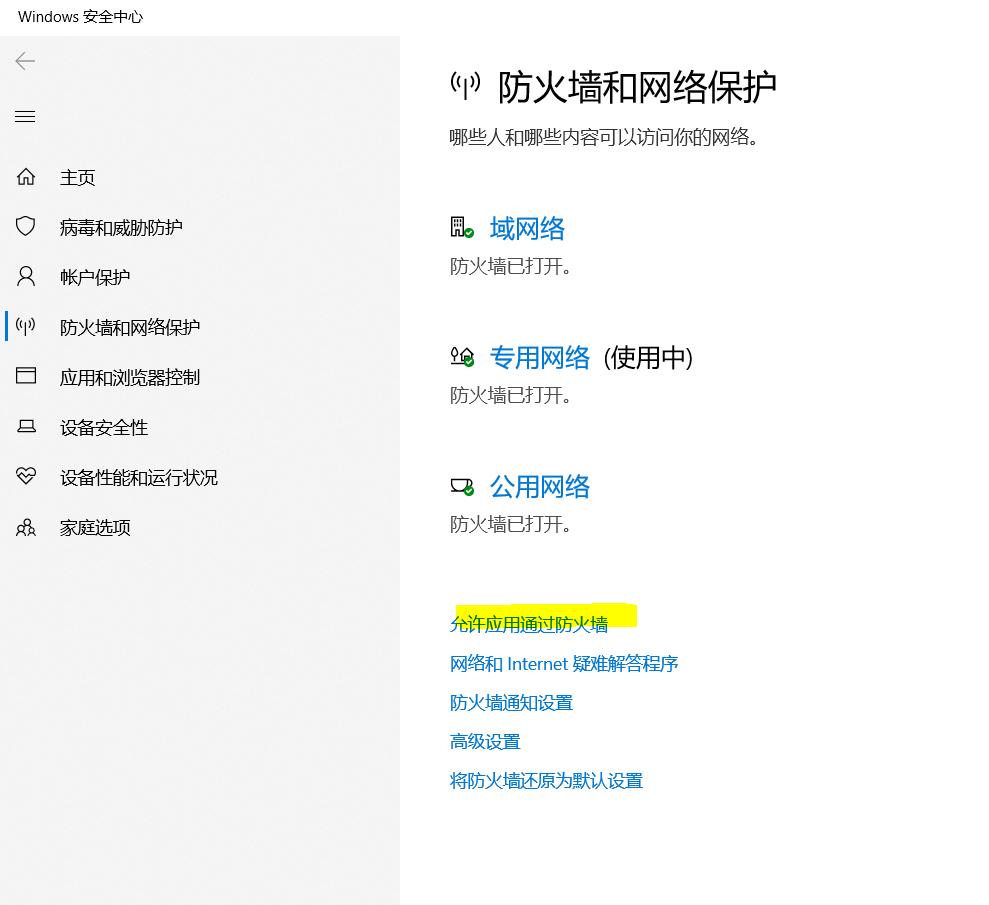This screenshot has width=989, height=905.
Task: Click the Windows 安全中心 window title
Action: pos(81,17)
